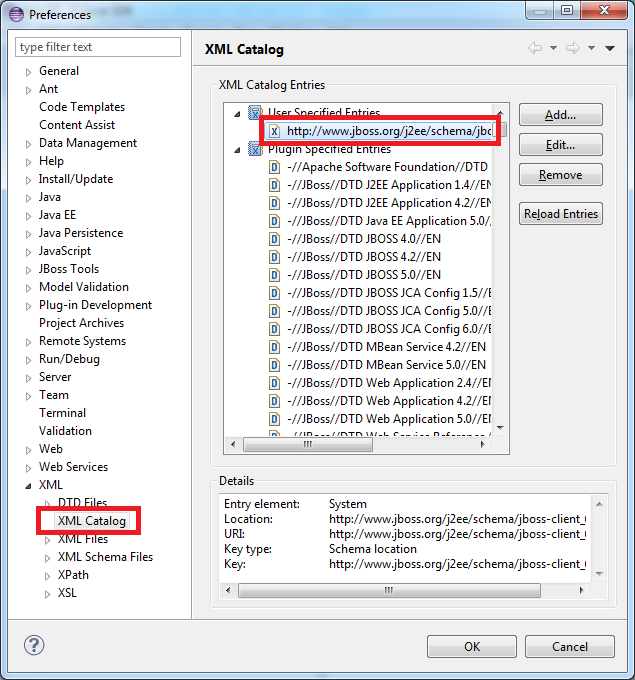
Task: Select the XSL tree item
Action: [x=67, y=593]
